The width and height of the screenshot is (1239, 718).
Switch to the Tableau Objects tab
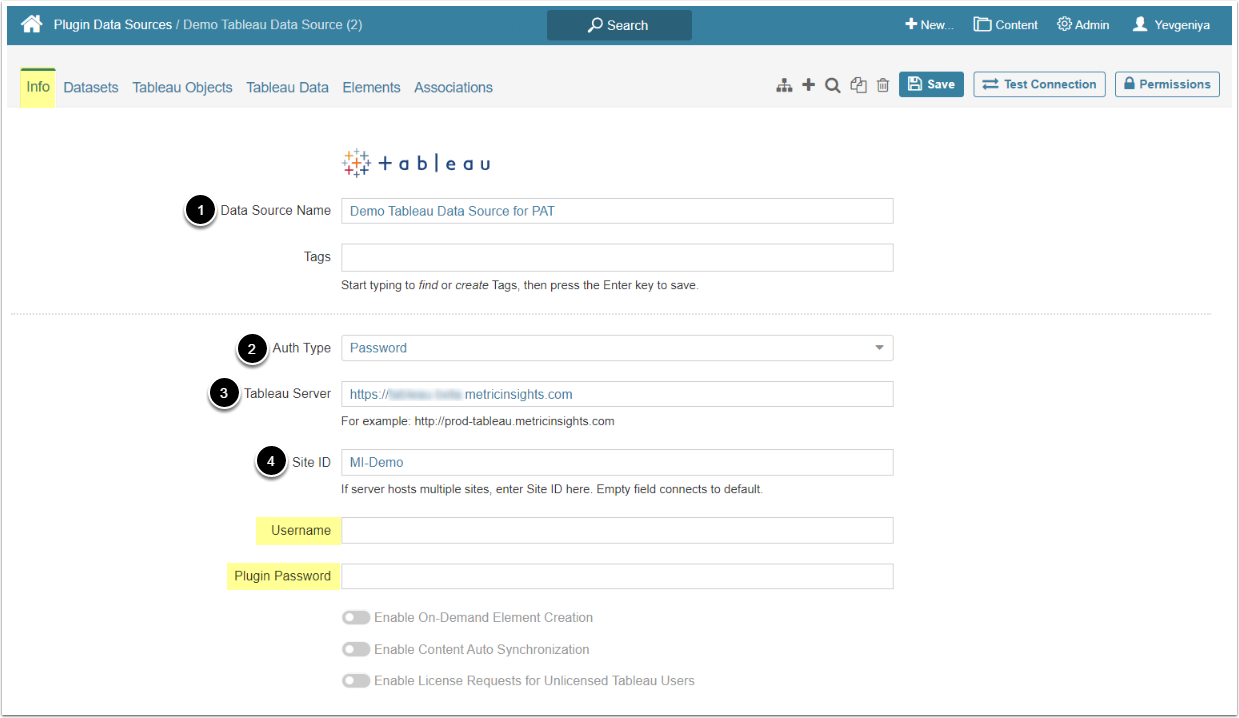182,87
